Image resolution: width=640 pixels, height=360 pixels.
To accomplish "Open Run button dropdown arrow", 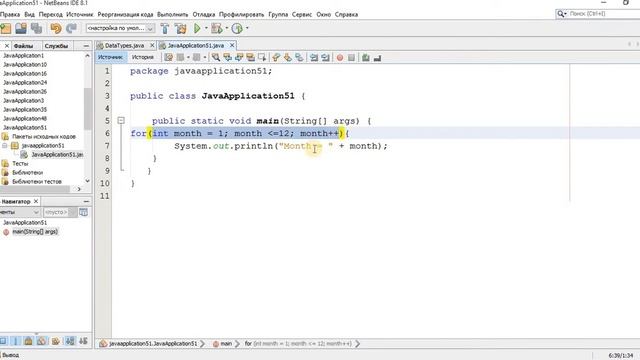I will pyautogui.click(x=206, y=28).
